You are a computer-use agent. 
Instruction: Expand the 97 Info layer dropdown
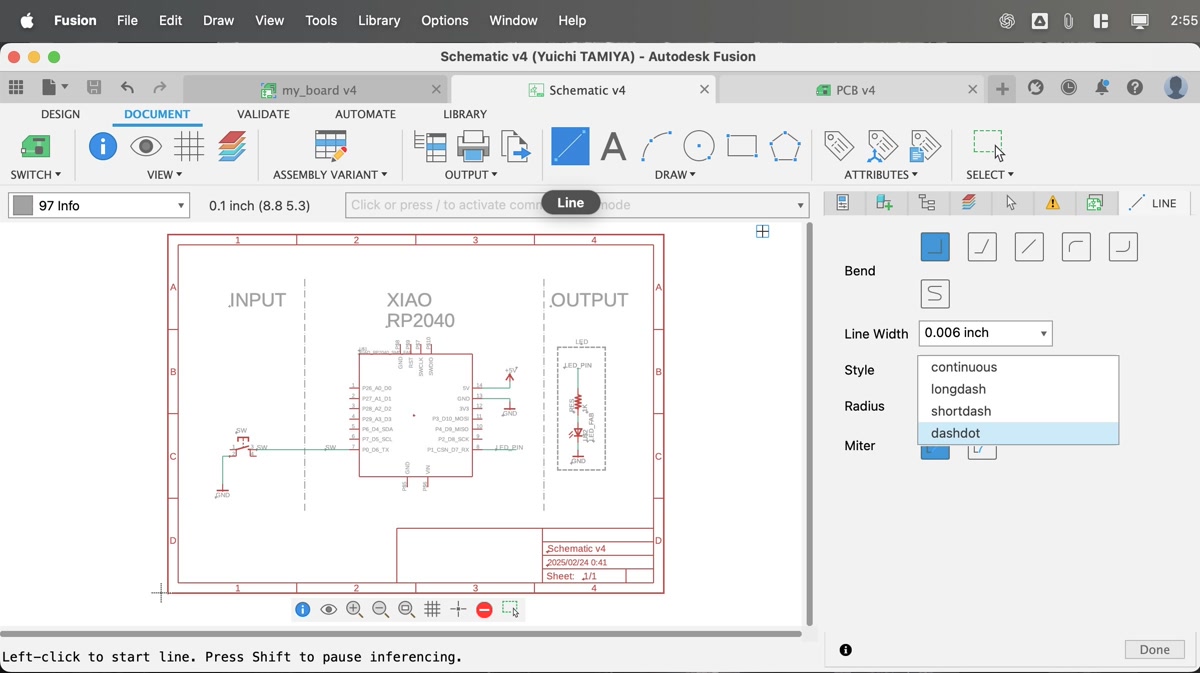[181, 206]
